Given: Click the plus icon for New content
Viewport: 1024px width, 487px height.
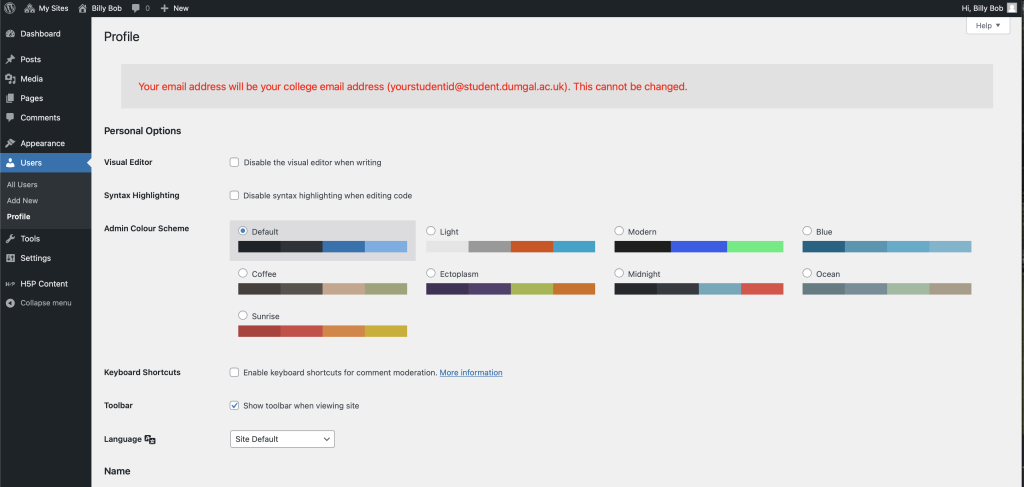Looking at the screenshot, I should 164,8.
